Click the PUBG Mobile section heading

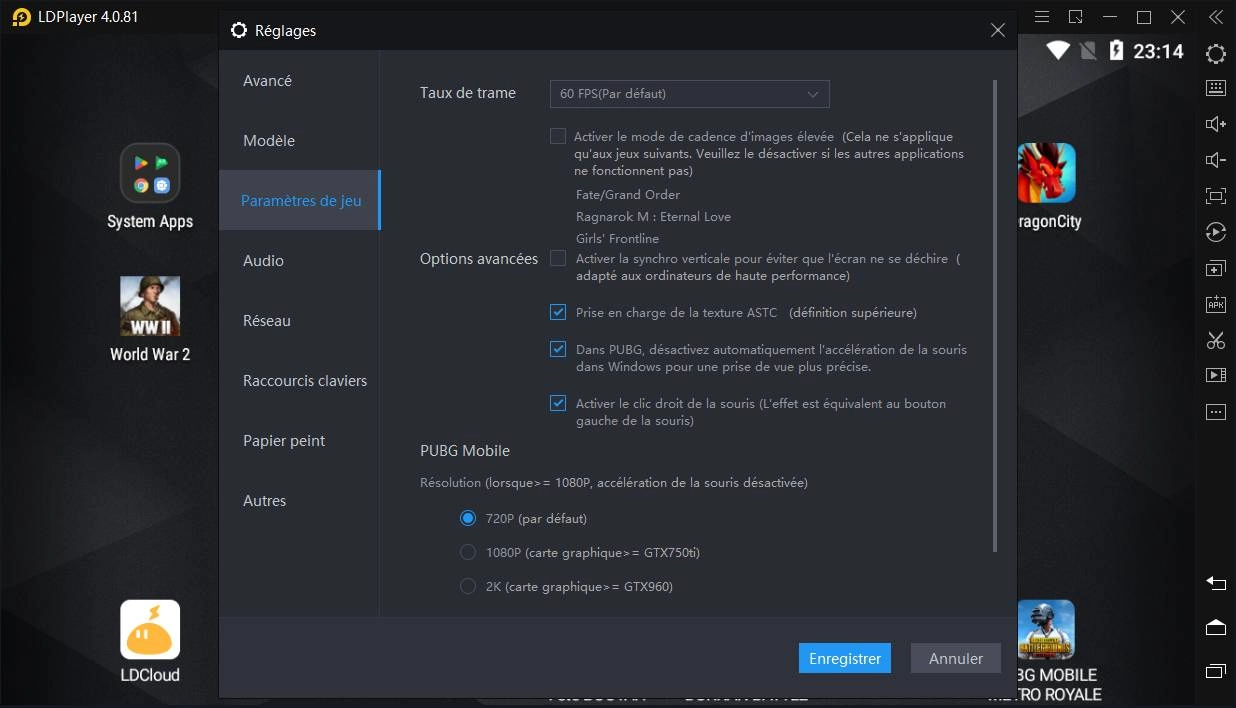tap(465, 450)
